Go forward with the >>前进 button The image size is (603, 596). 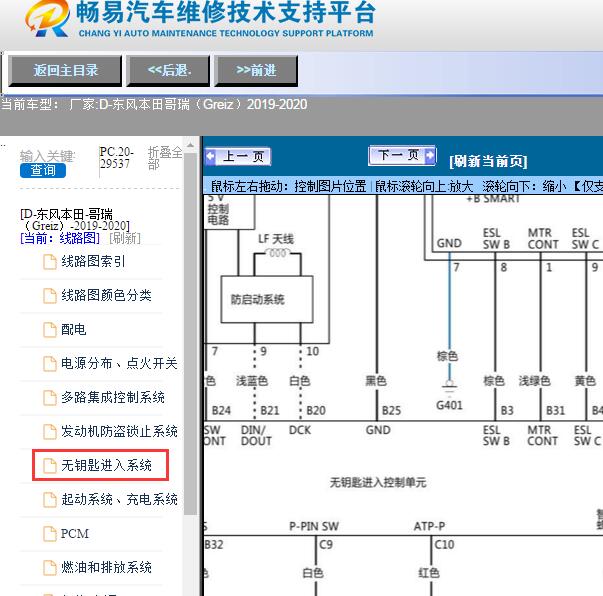tap(256, 70)
